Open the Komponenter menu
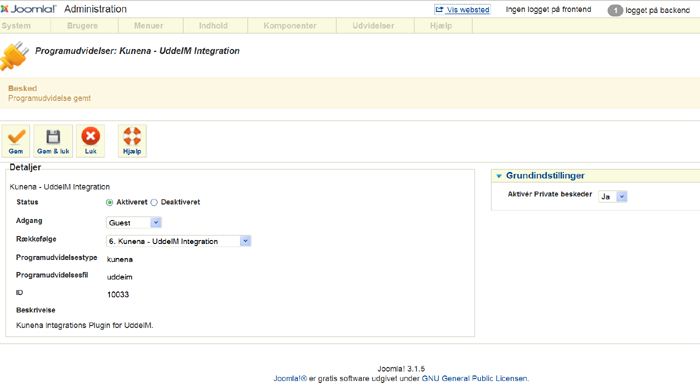700x388 pixels. point(290,26)
